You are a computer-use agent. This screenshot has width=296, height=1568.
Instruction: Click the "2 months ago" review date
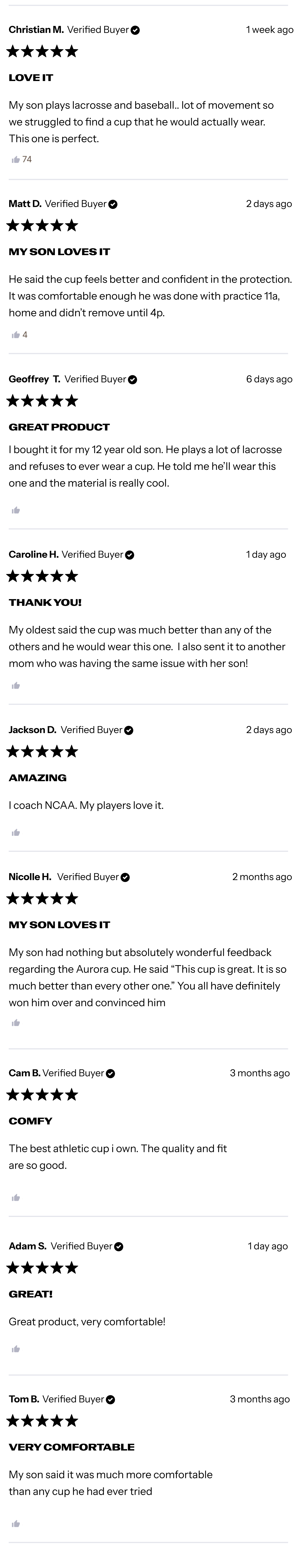tap(261, 877)
